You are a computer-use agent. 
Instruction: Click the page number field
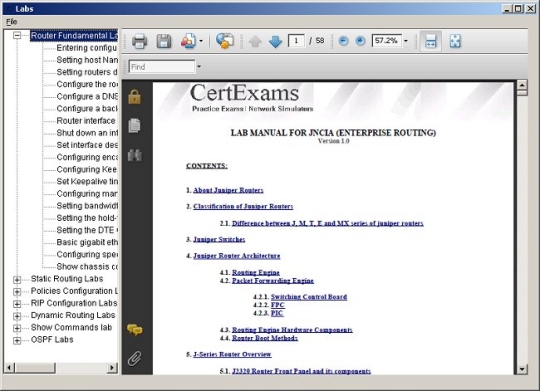point(296,41)
